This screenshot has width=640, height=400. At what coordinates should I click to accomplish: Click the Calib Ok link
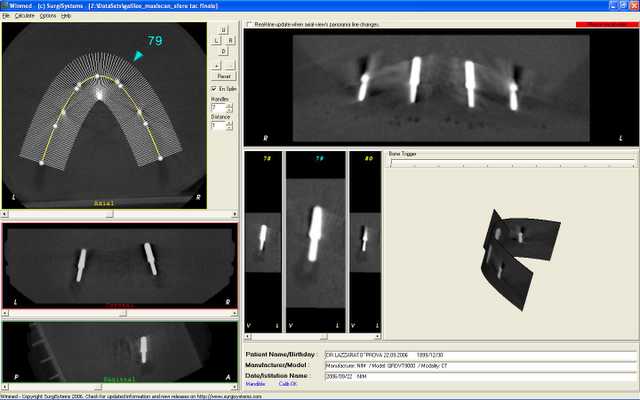point(288,384)
